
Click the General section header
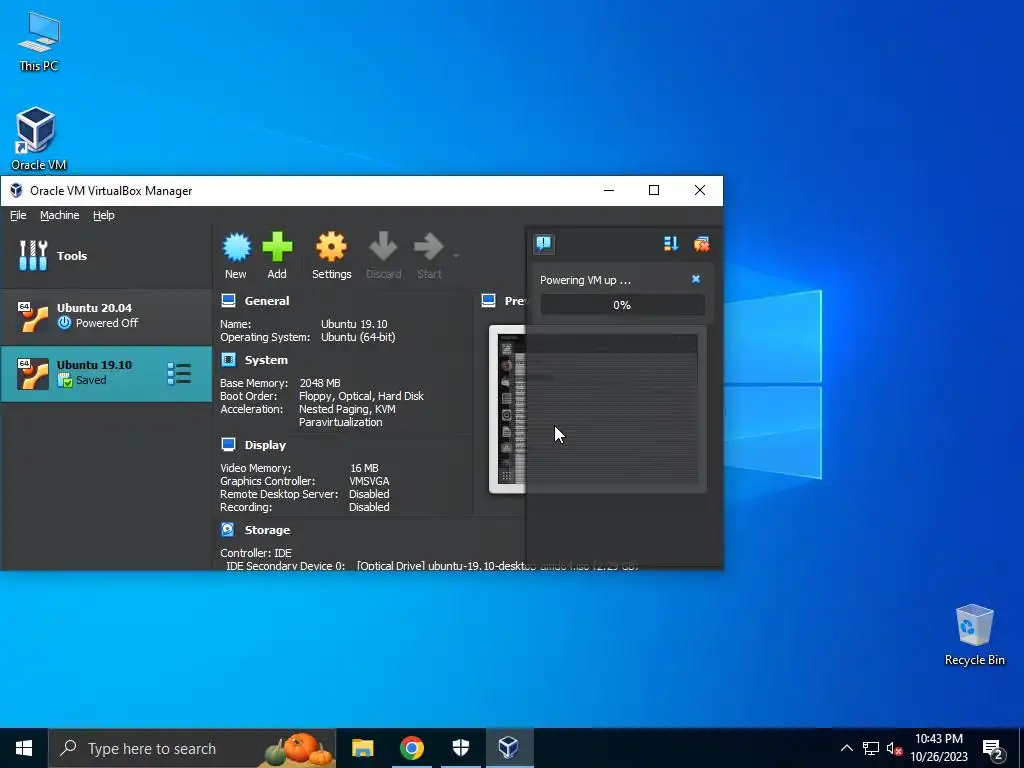[266, 301]
